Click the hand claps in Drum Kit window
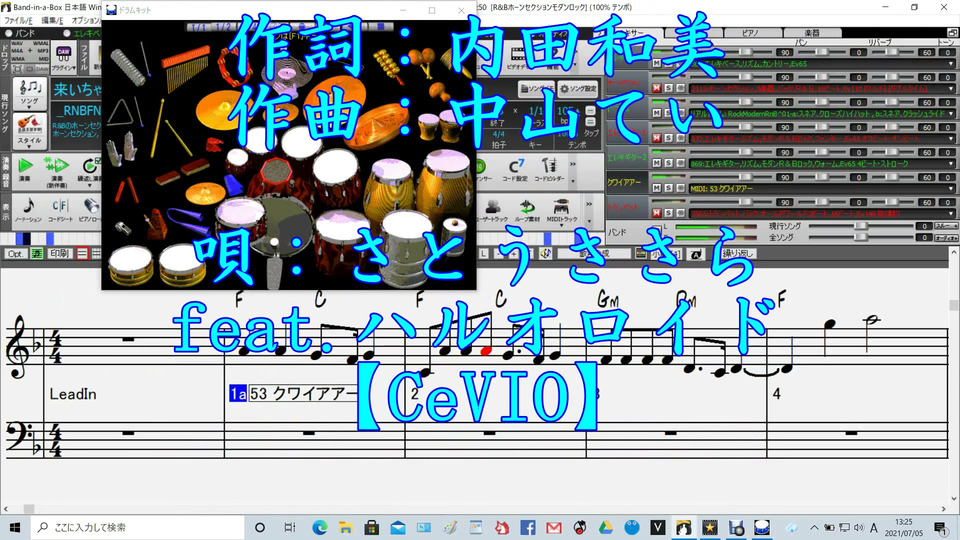Image resolution: width=960 pixels, height=540 pixels. tap(122, 149)
